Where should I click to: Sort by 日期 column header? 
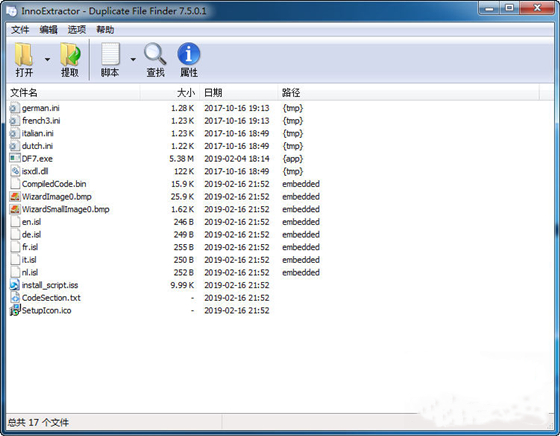coord(239,93)
